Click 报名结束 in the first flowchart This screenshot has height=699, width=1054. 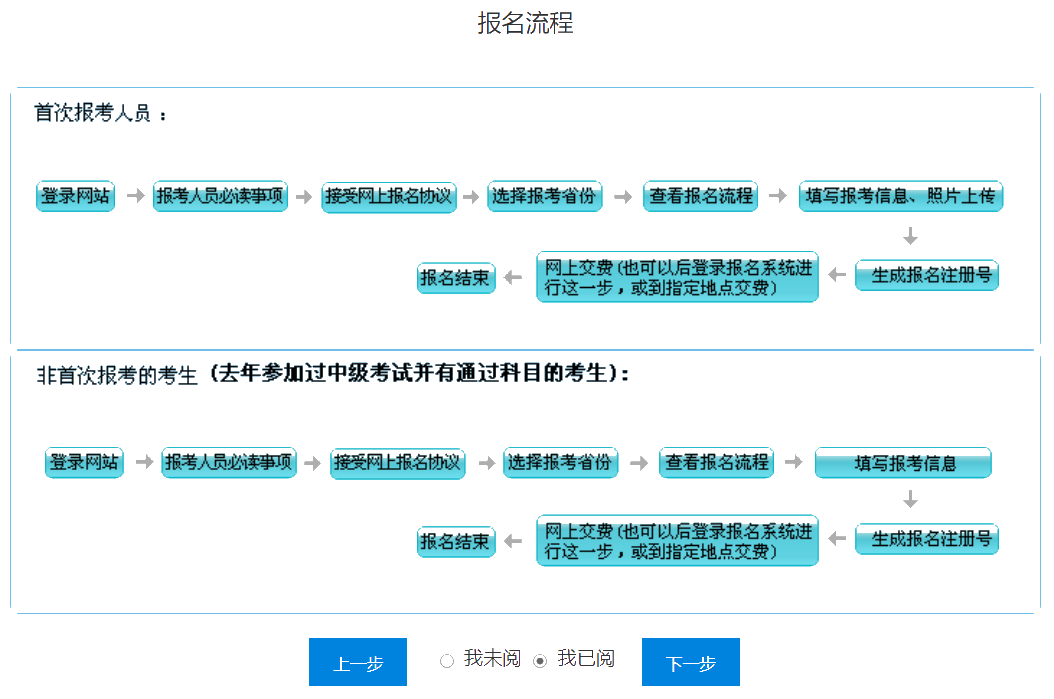456,278
